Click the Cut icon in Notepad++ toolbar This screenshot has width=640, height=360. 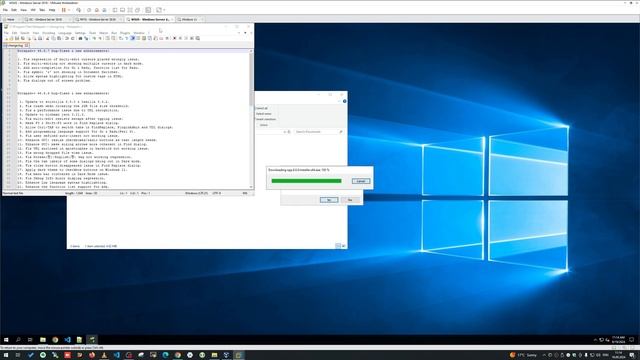tap(47, 38)
